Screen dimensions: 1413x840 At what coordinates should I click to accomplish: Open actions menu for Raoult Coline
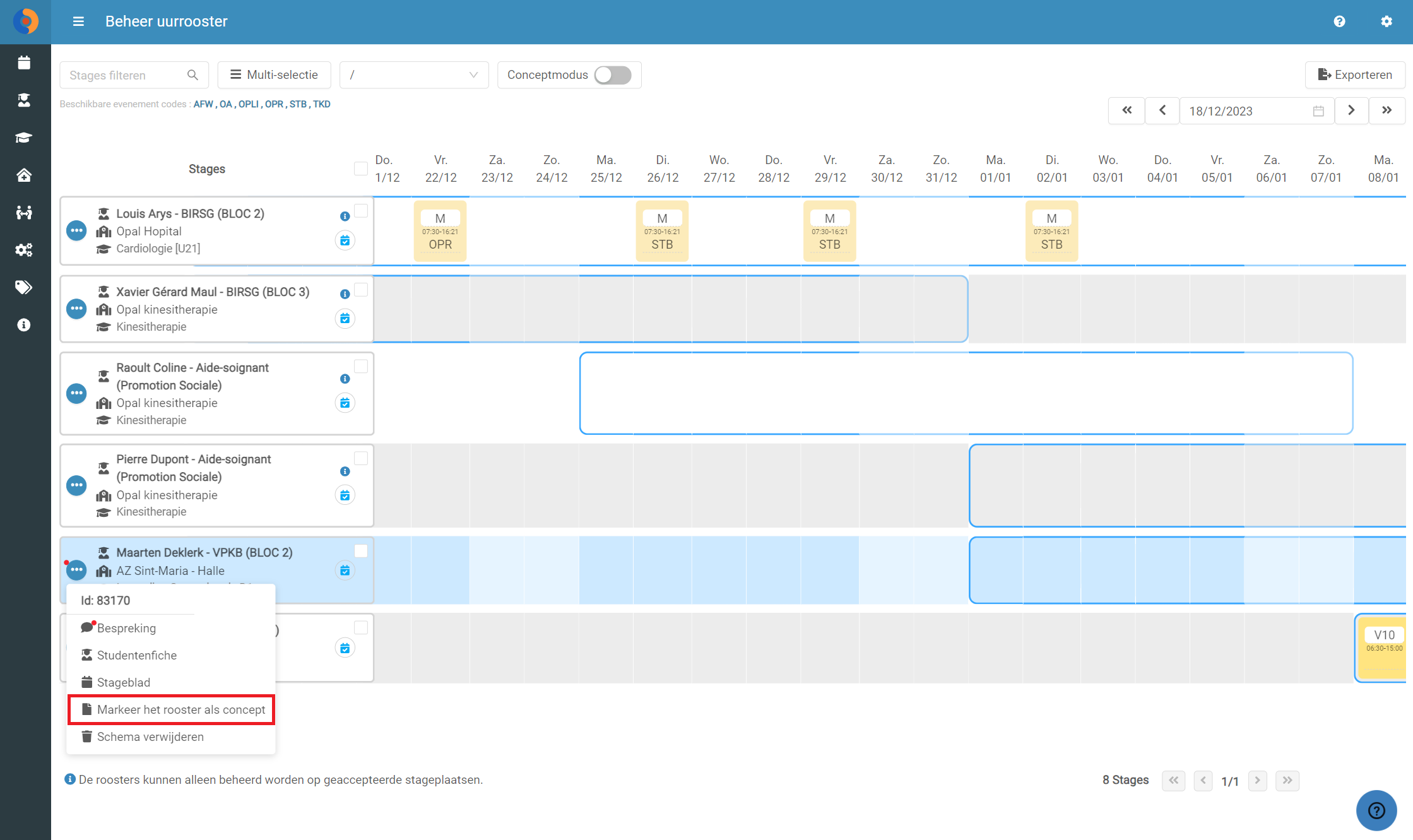(76, 393)
